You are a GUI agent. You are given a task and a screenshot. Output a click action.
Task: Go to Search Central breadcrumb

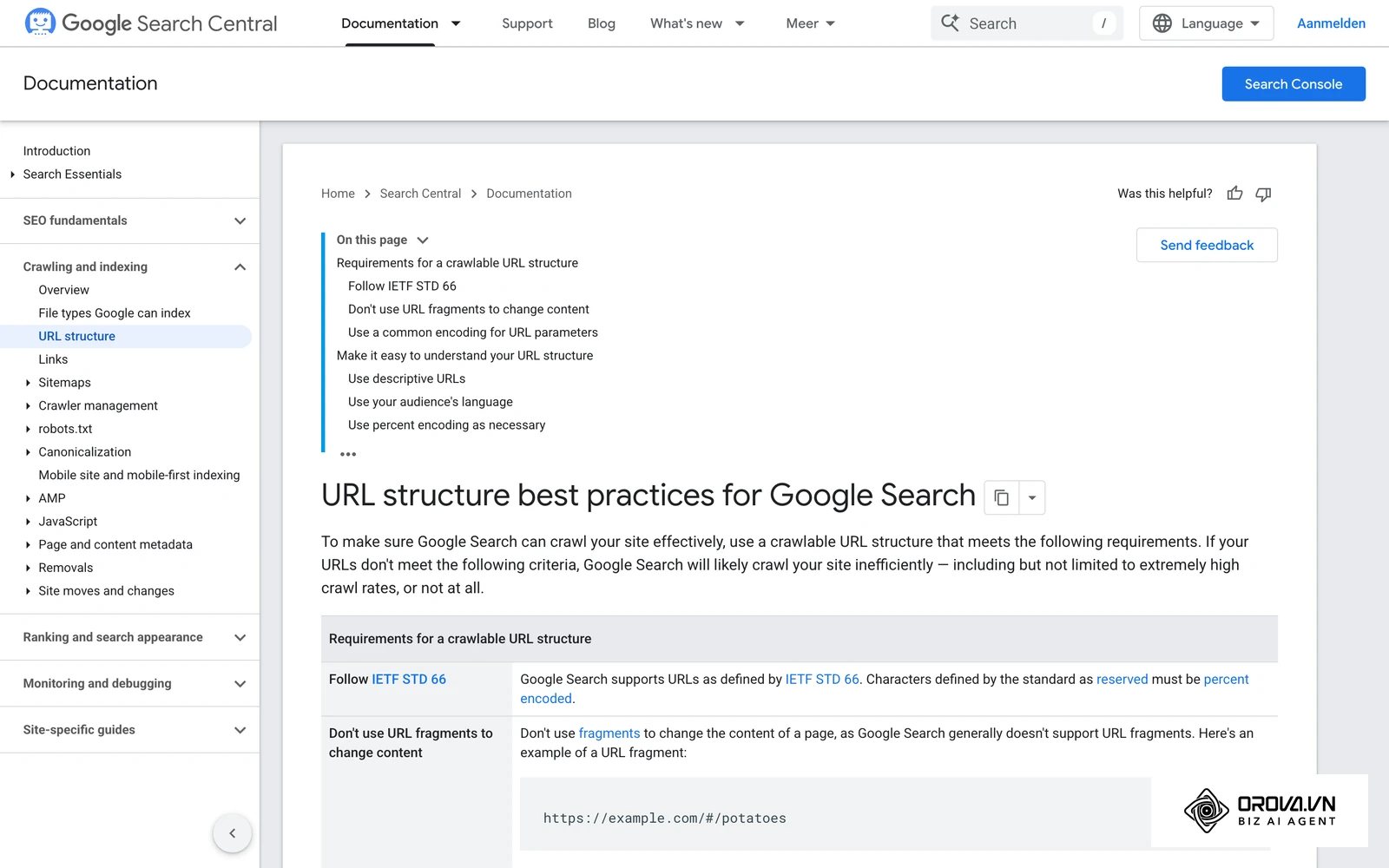point(420,194)
